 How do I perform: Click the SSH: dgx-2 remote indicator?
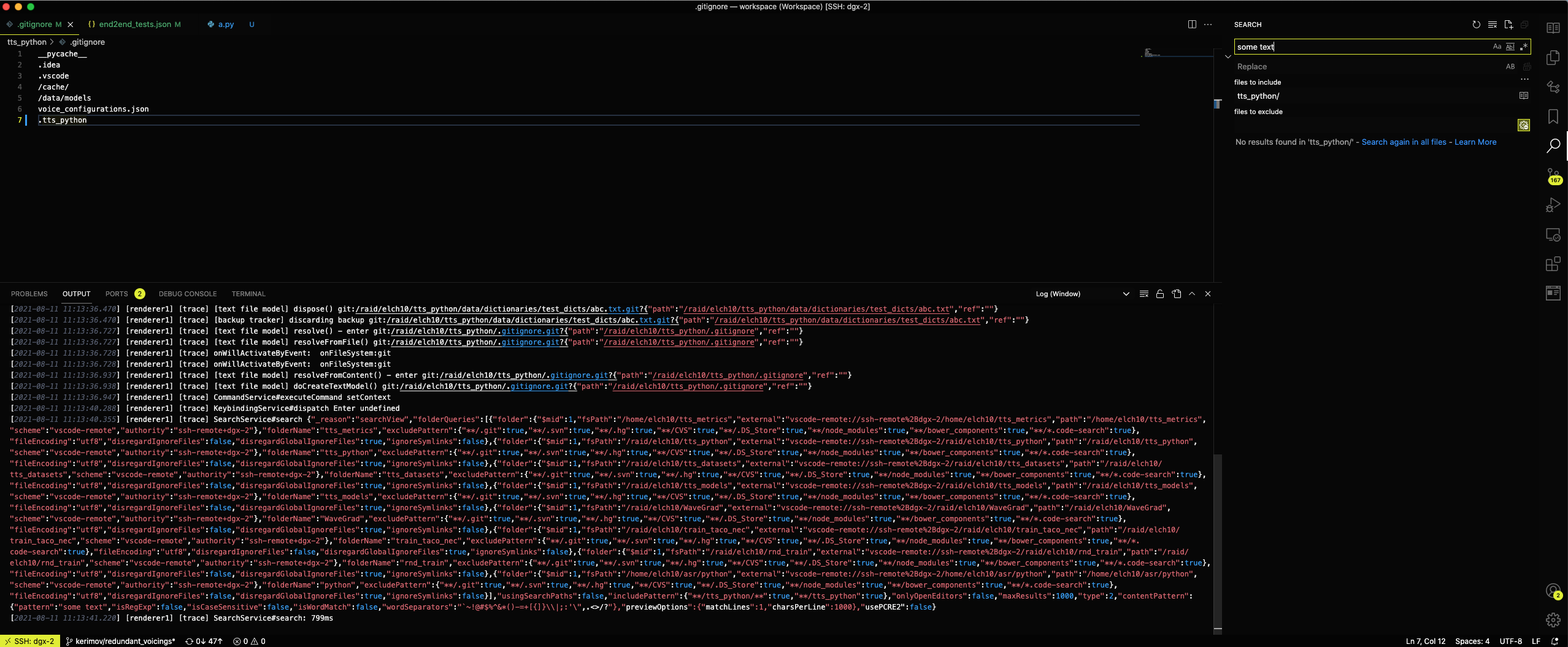pos(30,641)
